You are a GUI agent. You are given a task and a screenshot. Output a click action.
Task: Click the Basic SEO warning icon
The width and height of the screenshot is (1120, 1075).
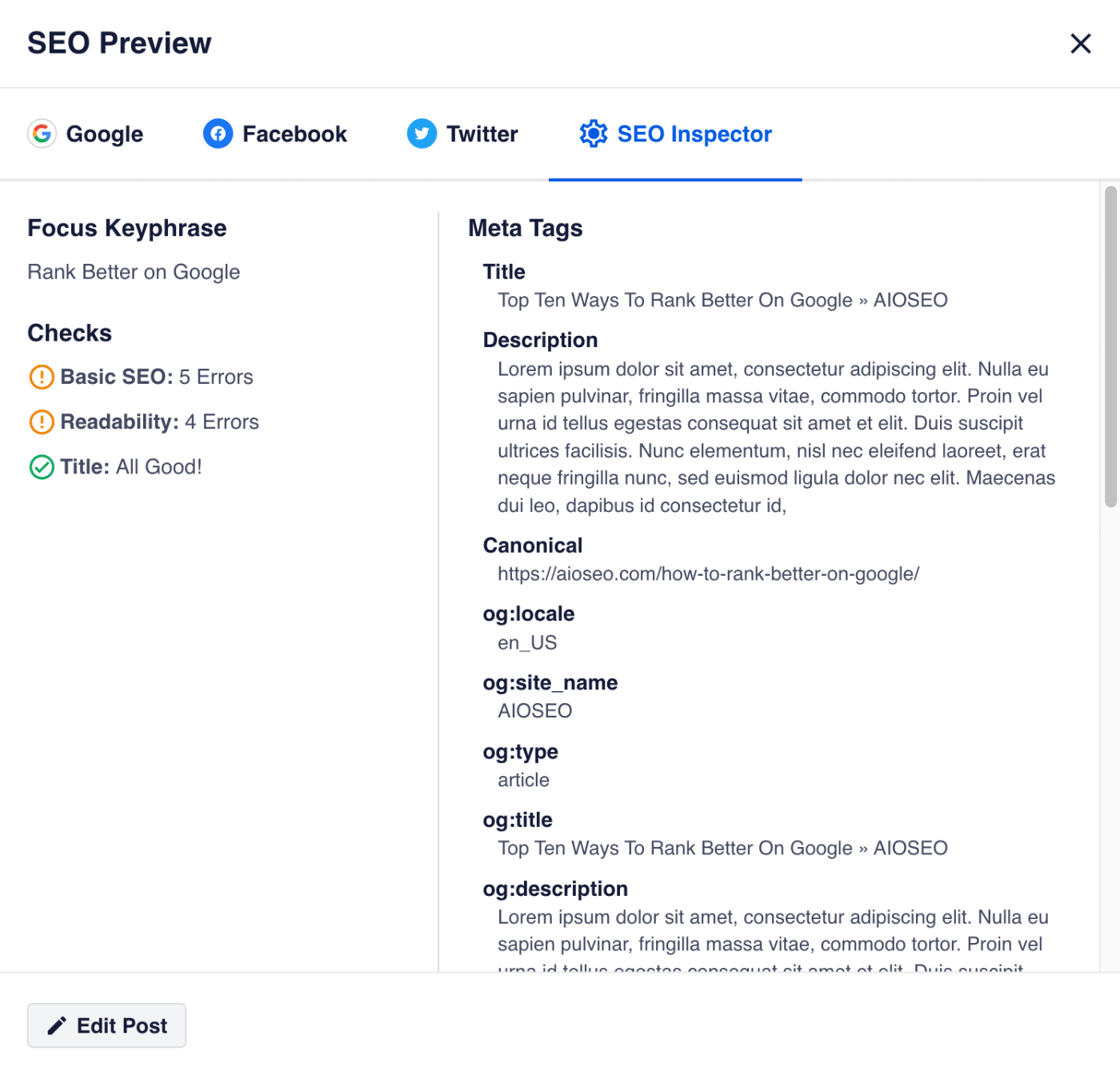coord(42,377)
